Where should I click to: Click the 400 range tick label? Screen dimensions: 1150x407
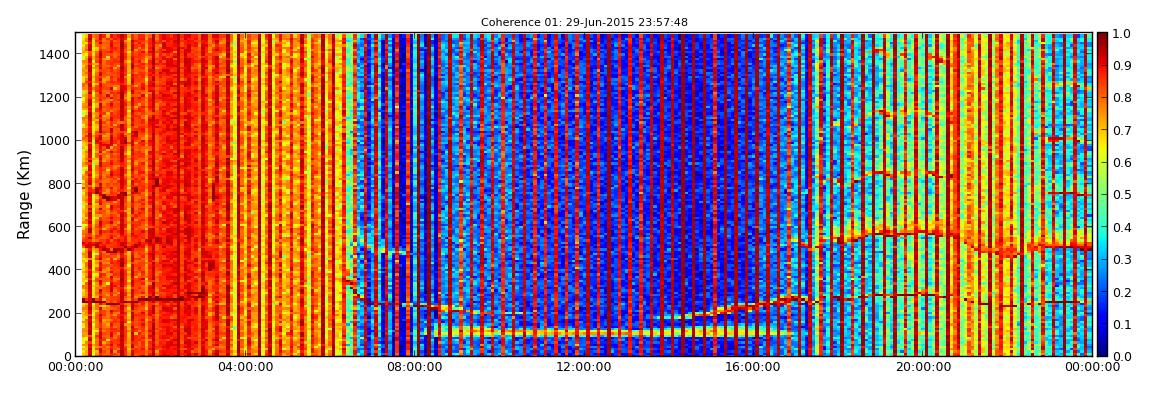59,271
